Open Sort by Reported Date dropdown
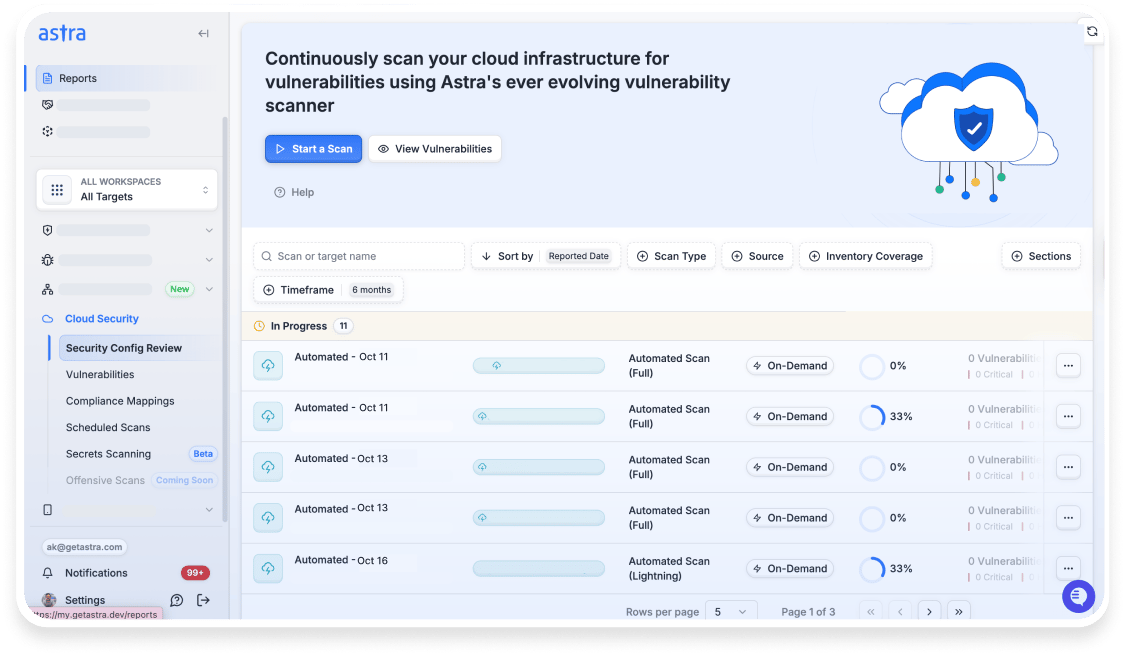This screenshot has width=1126, height=656. tap(546, 256)
